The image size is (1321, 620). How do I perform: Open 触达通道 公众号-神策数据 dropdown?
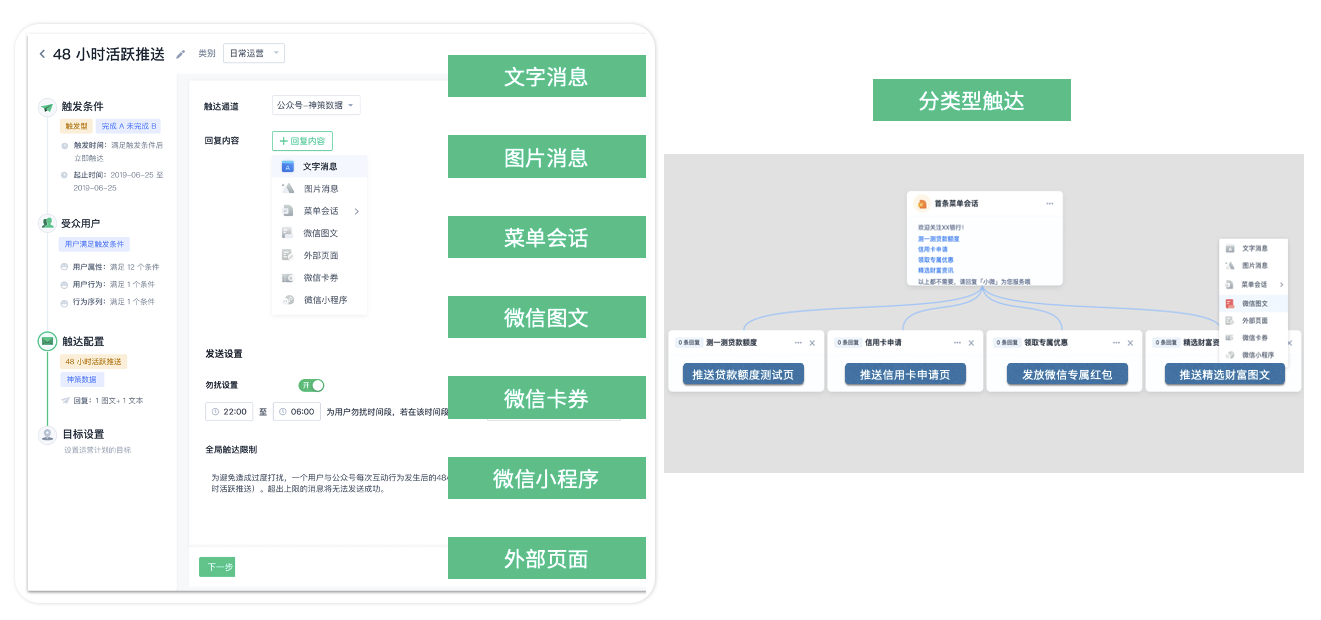click(316, 105)
